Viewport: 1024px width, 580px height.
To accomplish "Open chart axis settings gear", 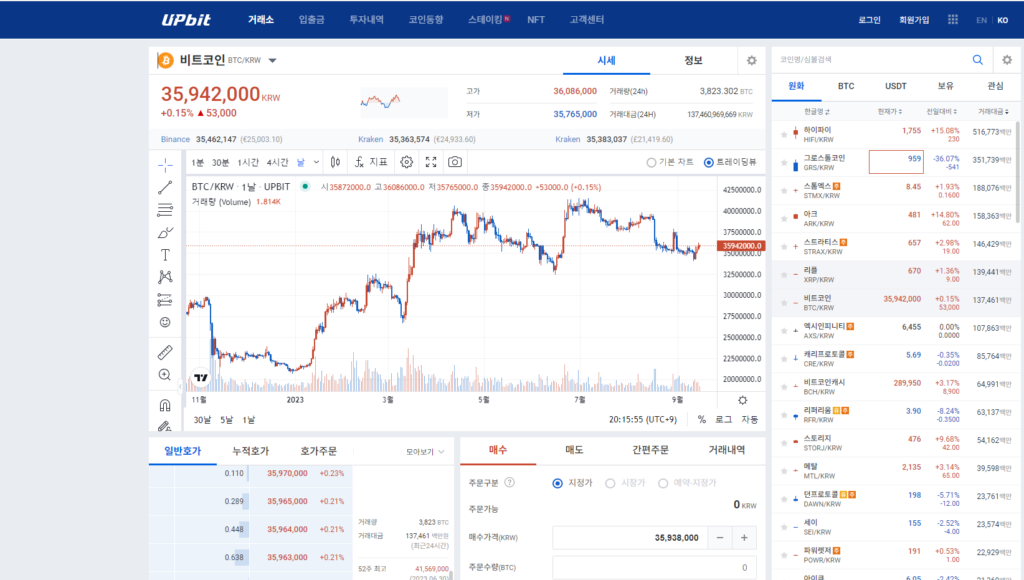I will point(743,400).
